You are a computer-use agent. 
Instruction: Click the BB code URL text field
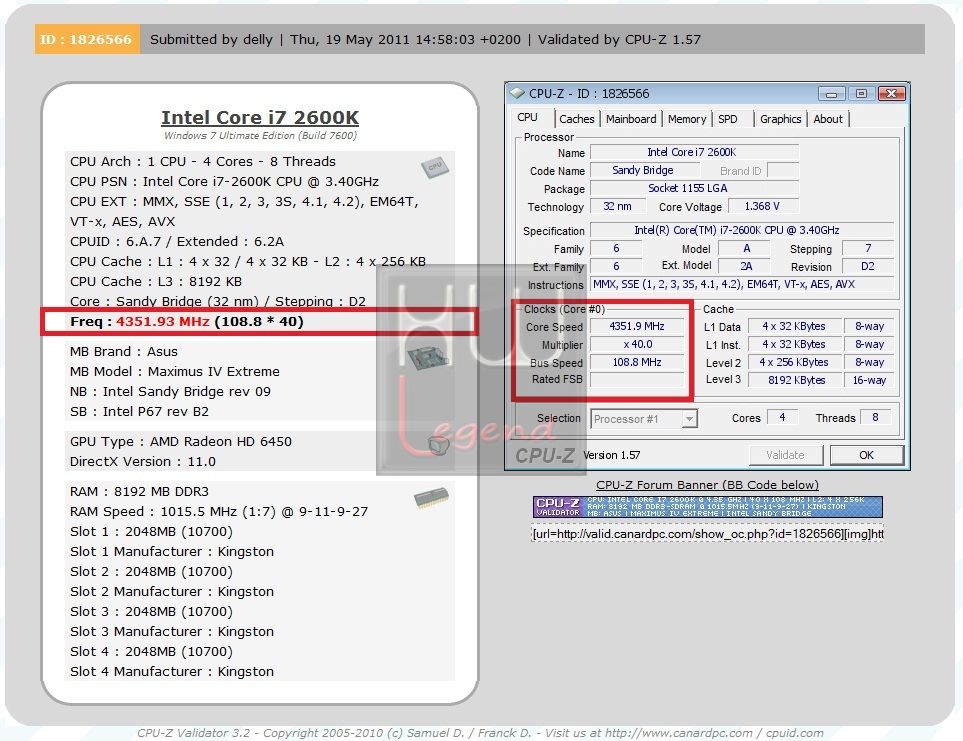pos(708,533)
